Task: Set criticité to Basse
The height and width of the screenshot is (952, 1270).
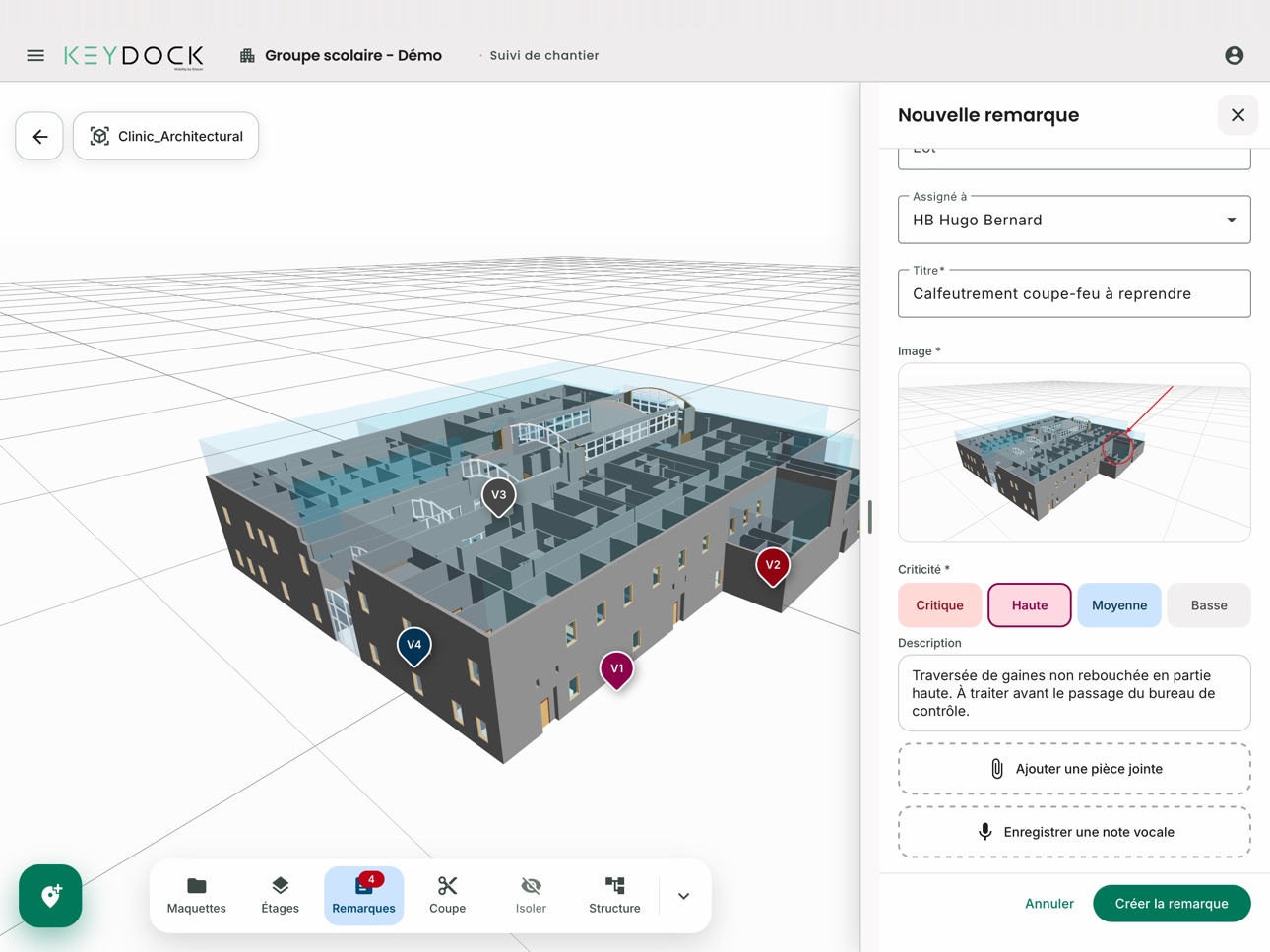Action: pyautogui.click(x=1209, y=605)
